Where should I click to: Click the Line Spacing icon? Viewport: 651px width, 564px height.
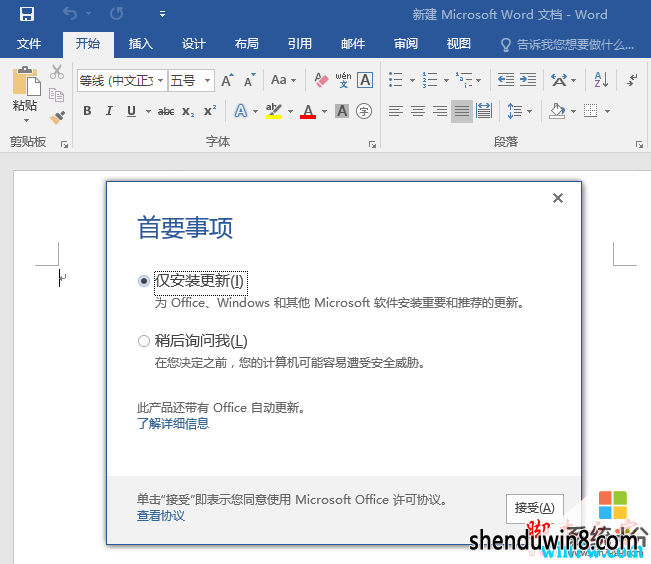[x=515, y=111]
